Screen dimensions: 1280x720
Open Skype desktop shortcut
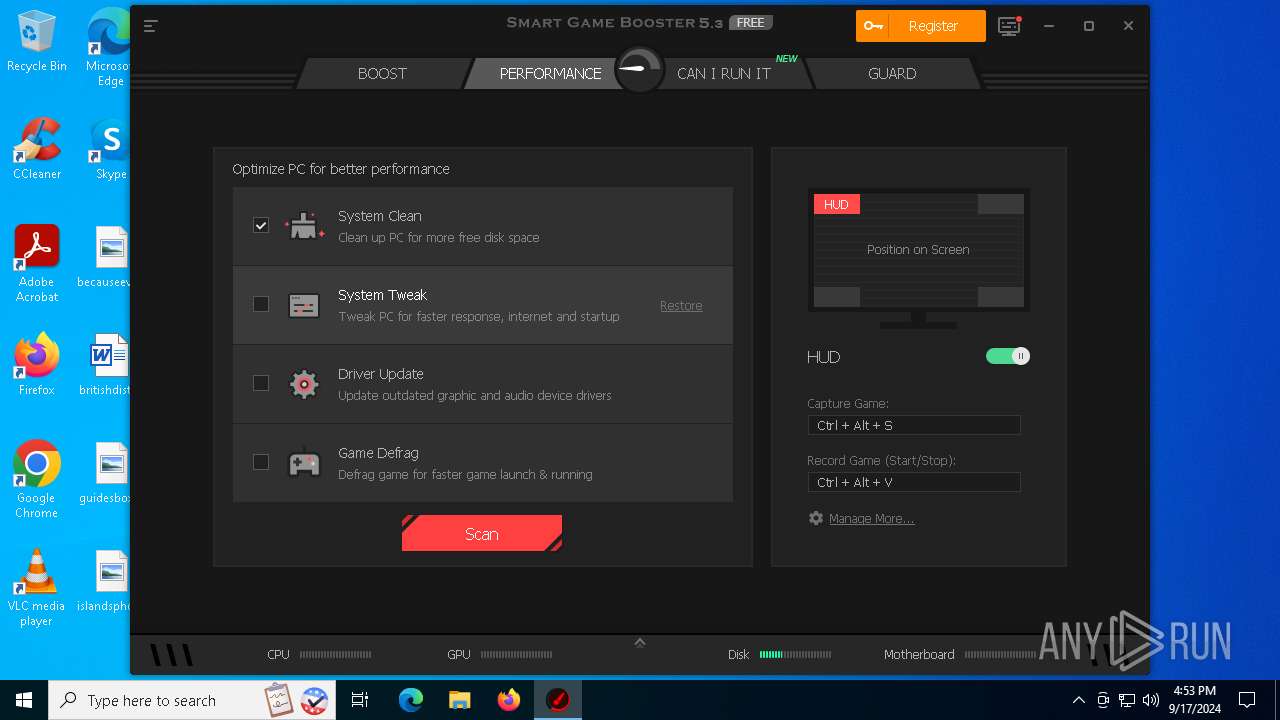[x=111, y=149]
